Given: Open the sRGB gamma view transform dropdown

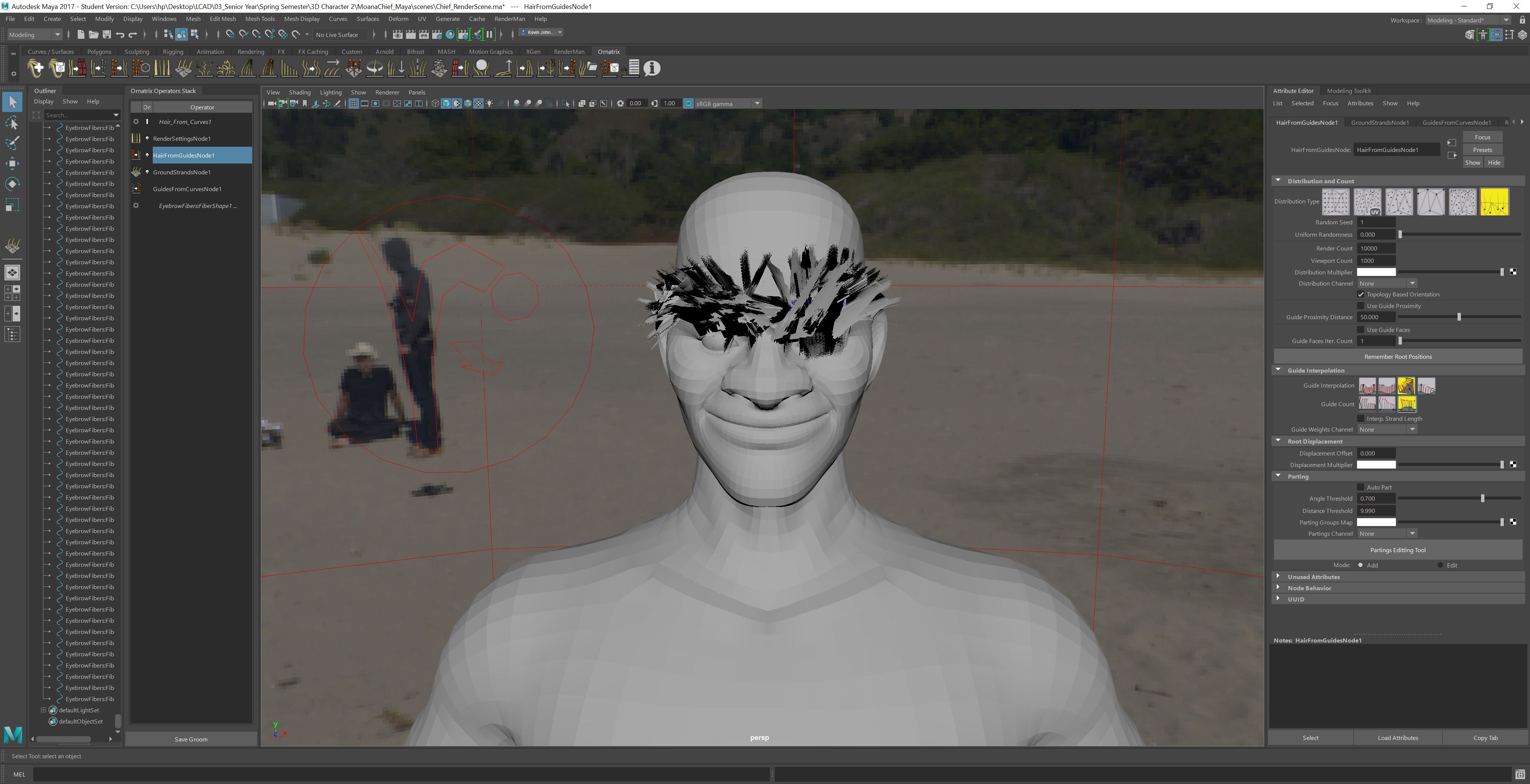Looking at the screenshot, I should (x=757, y=104).
